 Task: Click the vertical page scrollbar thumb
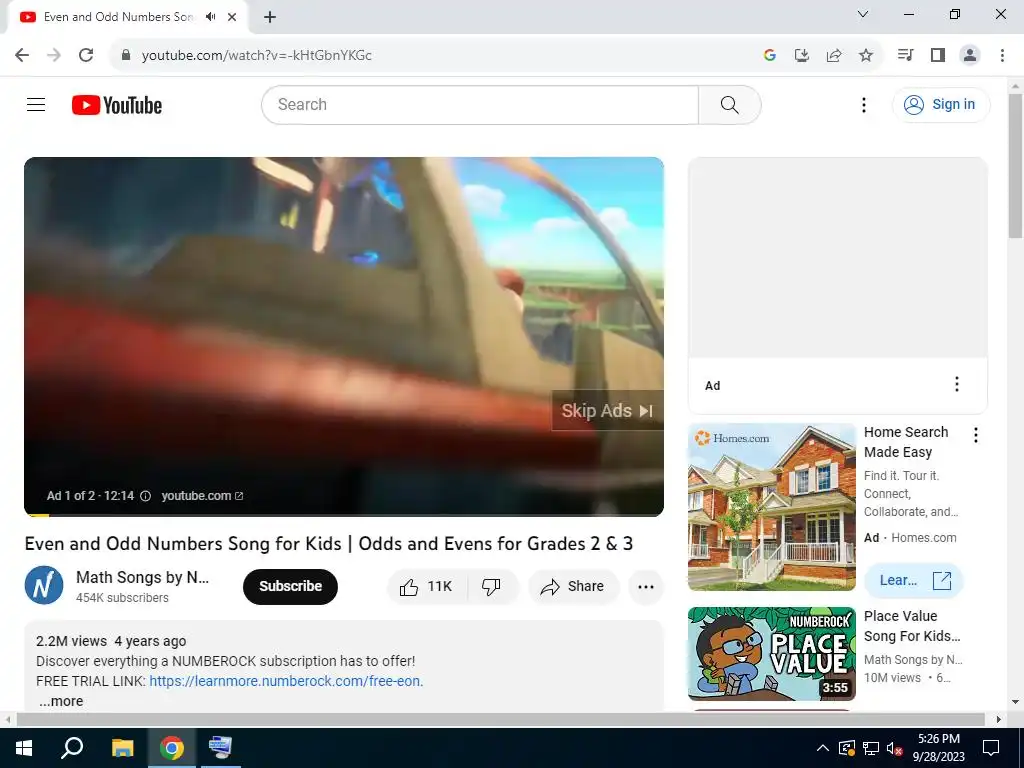click(x=1015, y=166)
